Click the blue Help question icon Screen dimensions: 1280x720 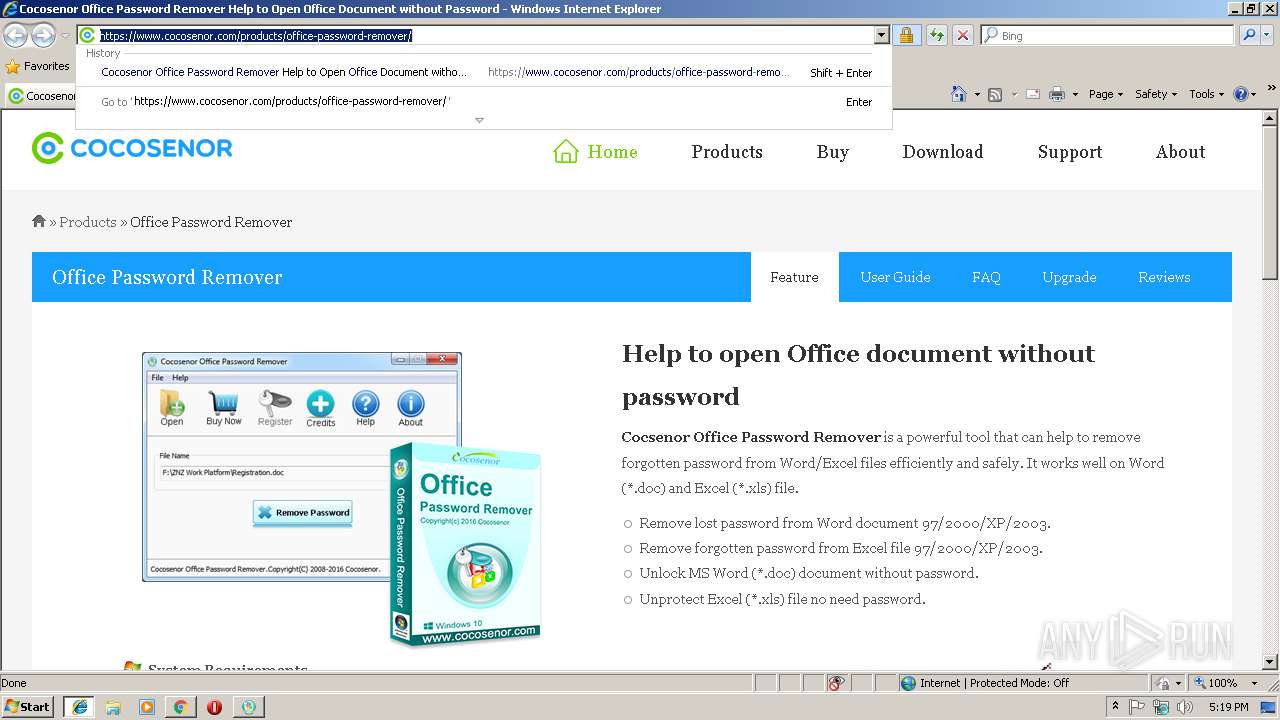pos(1240,94)
